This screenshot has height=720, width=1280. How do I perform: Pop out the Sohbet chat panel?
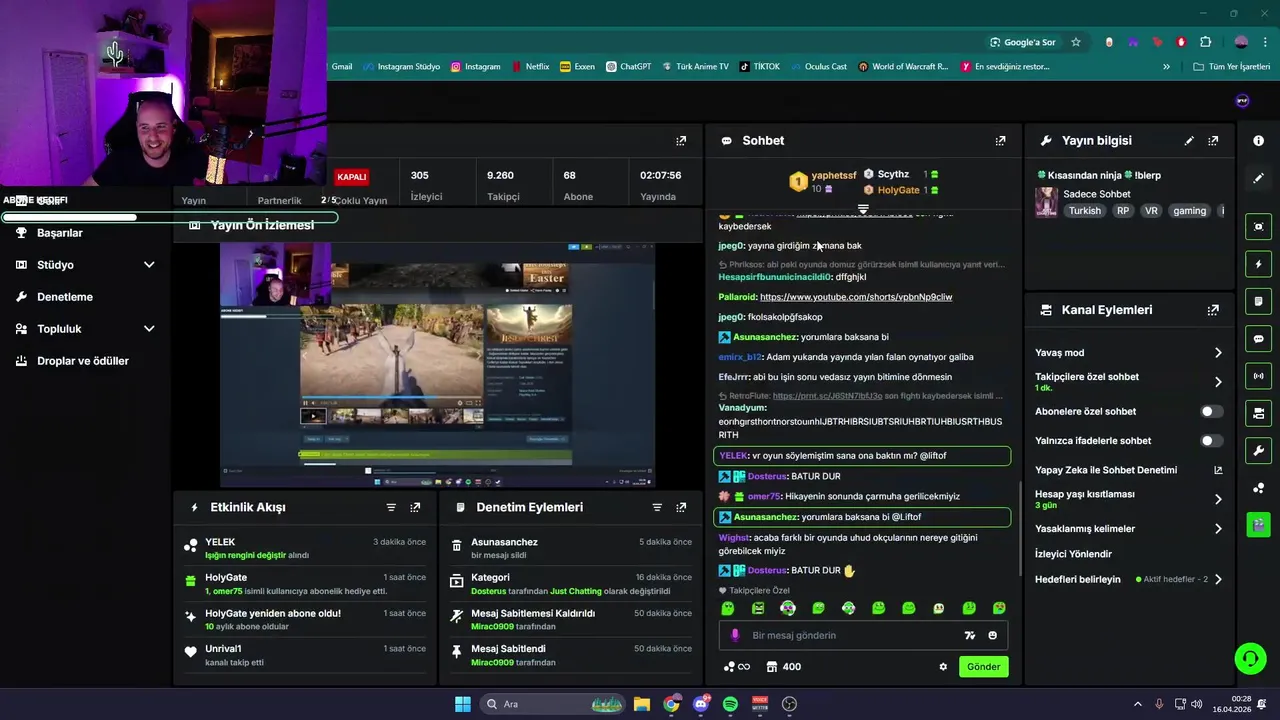click(1000, 141)
